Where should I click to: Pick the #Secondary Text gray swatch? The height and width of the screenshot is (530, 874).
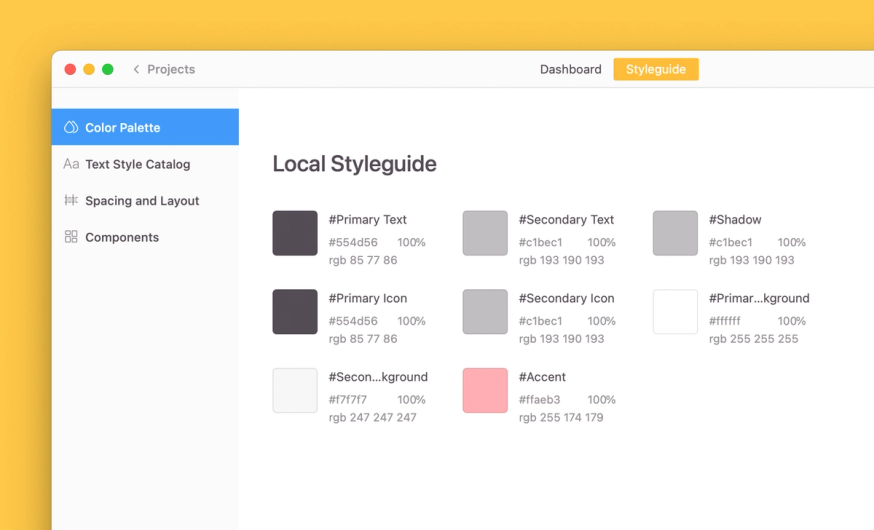coord(485,233)
